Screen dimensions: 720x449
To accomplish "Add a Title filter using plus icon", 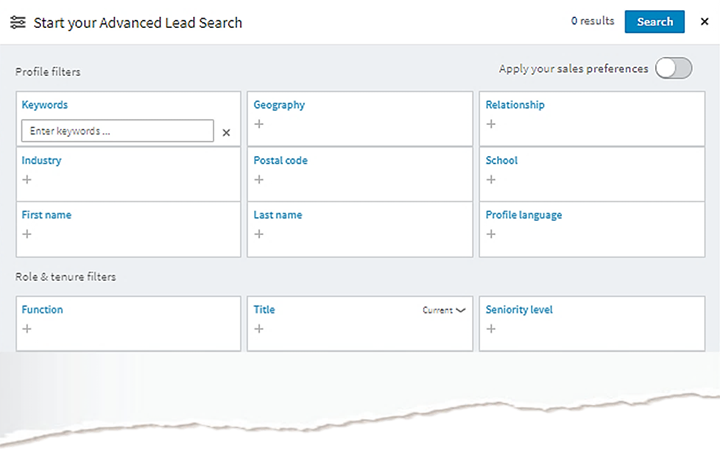I will (259, 329).
